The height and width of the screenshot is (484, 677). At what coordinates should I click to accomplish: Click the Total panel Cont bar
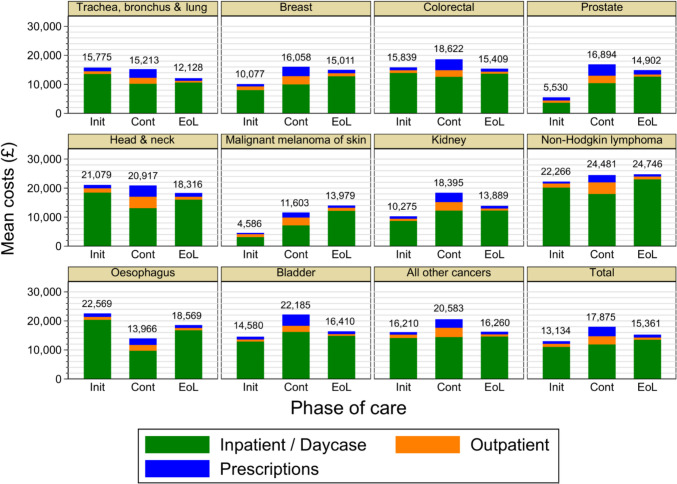[602, 353]
